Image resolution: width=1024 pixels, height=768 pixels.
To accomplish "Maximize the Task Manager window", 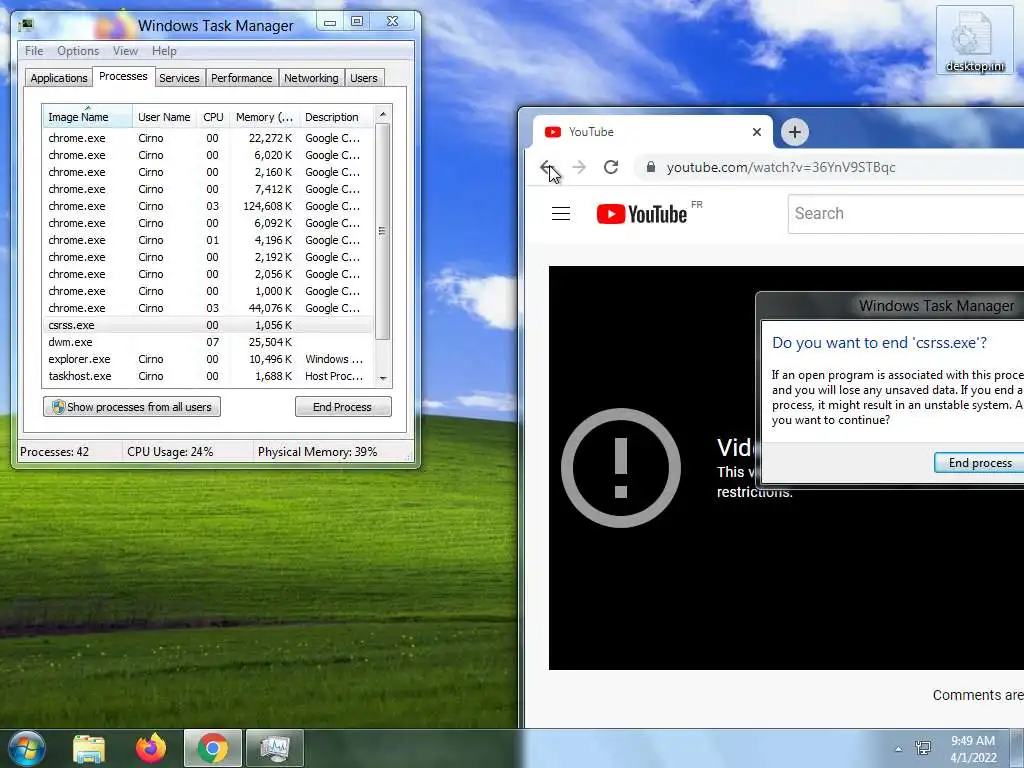I will point(357,22).
